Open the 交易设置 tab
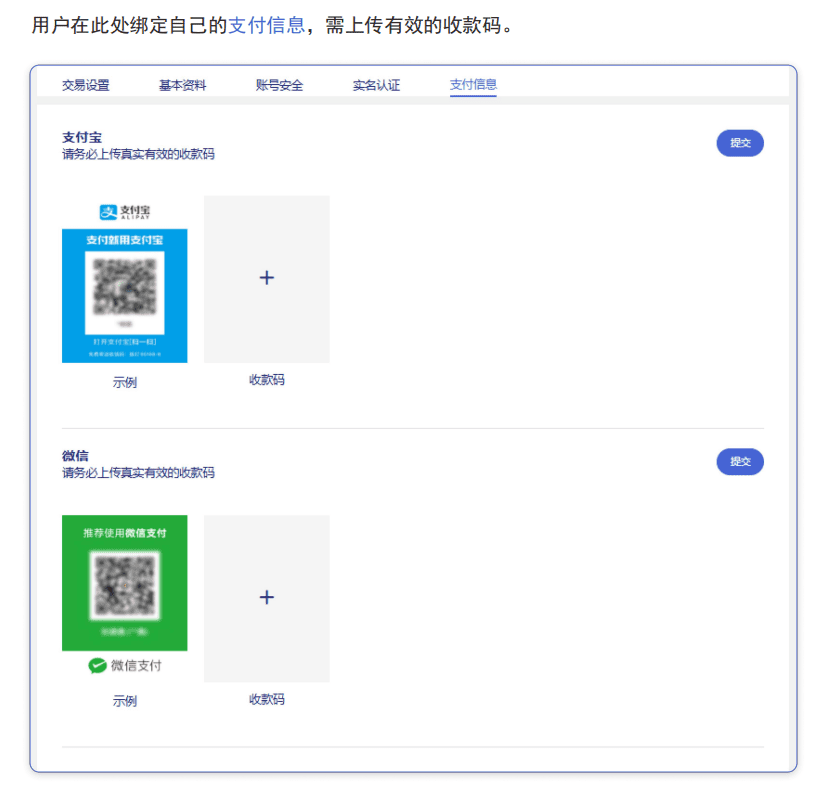The width and height of the screenshot is (827, 797). [x=85, y=85]
